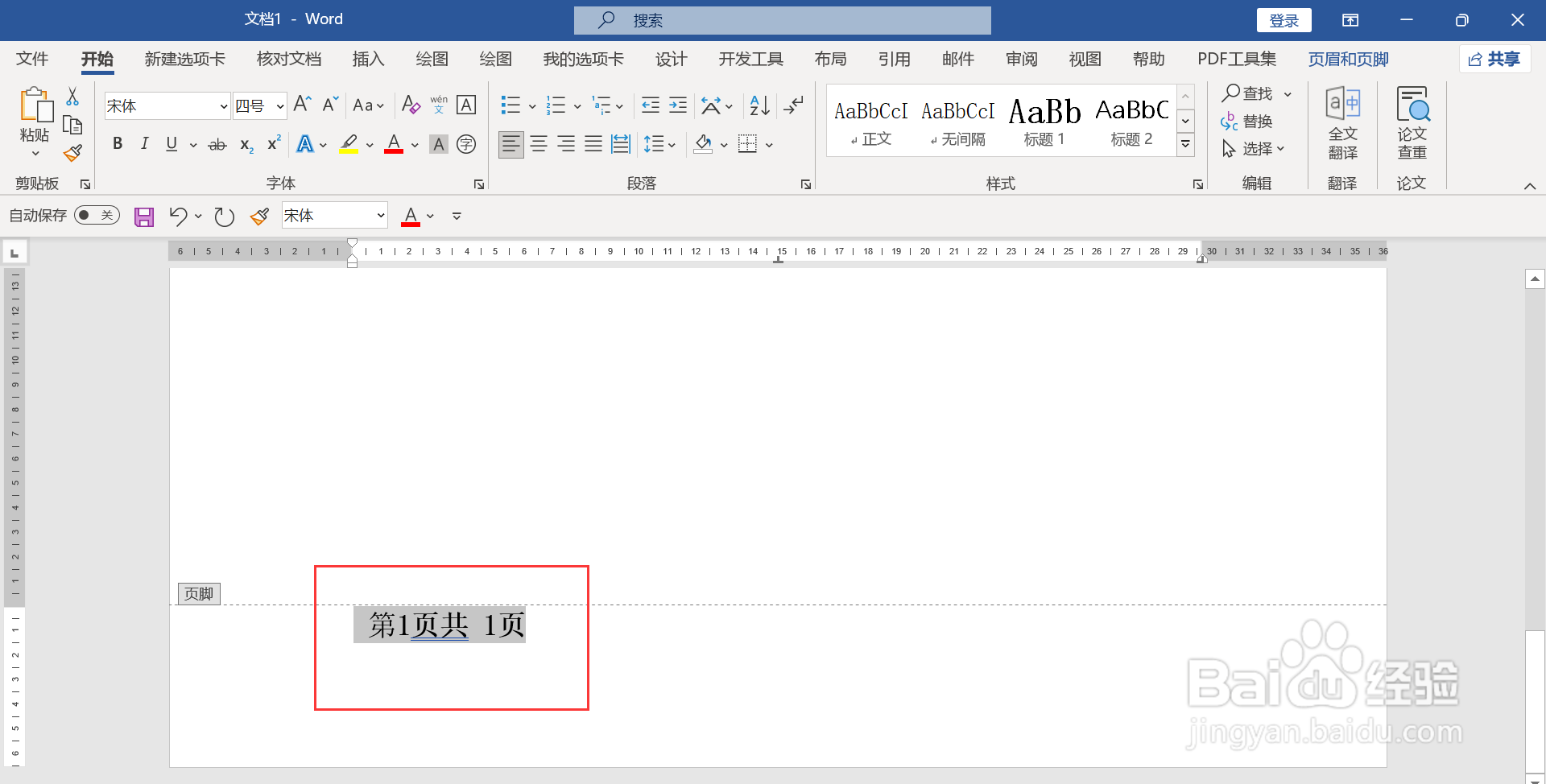Image resolution: width=1546 pixels, height=784 pixels.
Task: Sort text A to Z icon
Action: pos(759,105)
